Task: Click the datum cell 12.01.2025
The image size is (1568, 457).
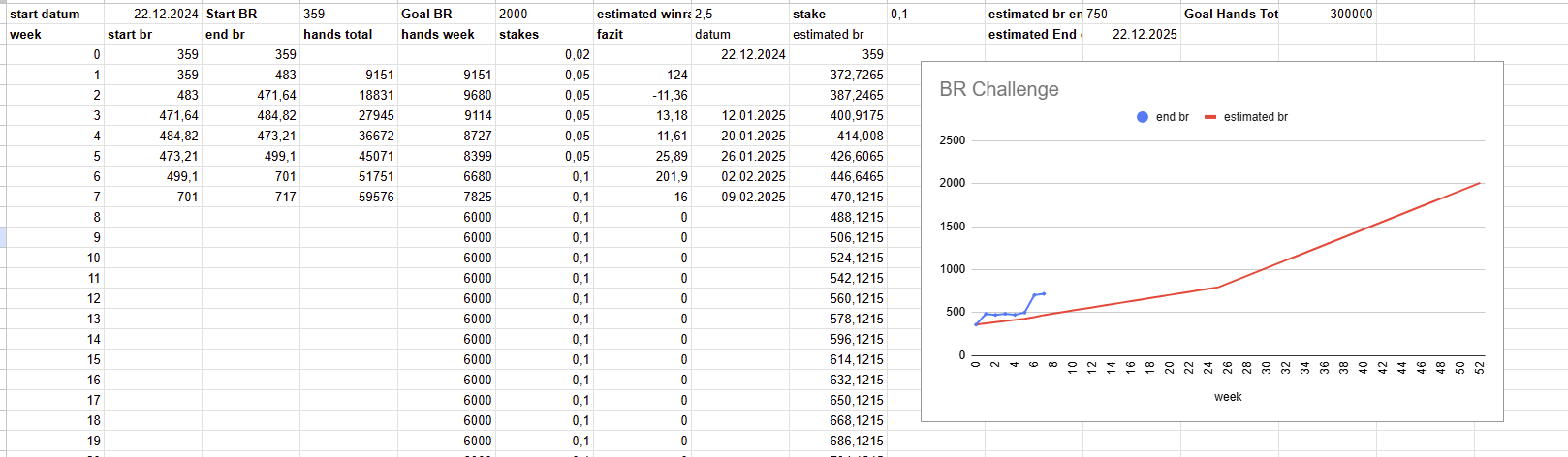Action: point(740,115)
